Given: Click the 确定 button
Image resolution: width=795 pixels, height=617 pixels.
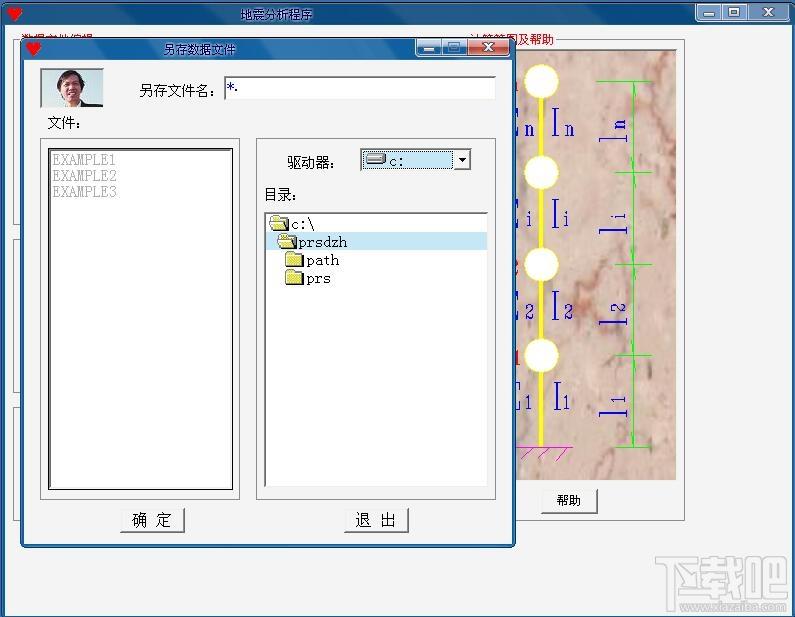Looking at the screenshot, I should click(x=152, y=520).
